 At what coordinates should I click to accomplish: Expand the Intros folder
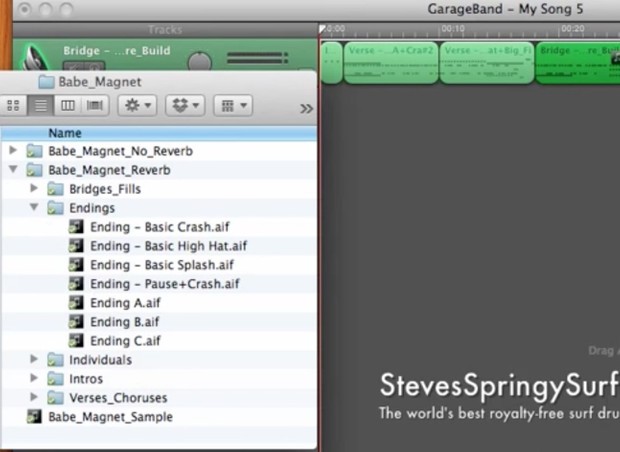click(x=34, y=378)
